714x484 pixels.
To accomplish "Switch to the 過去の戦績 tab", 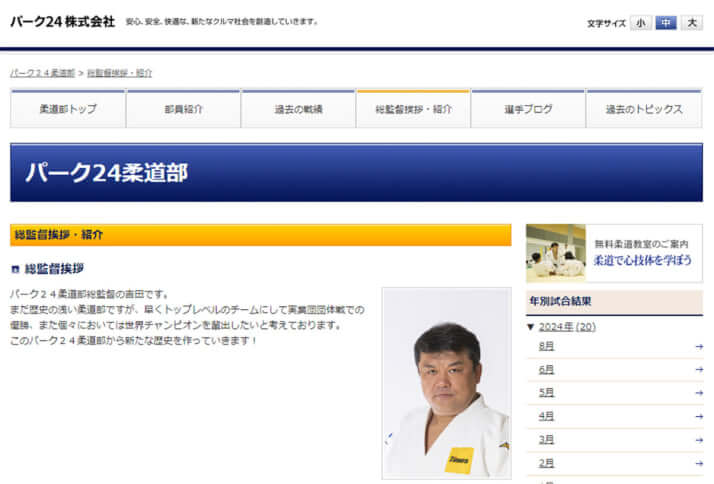I will coord(298,109).
